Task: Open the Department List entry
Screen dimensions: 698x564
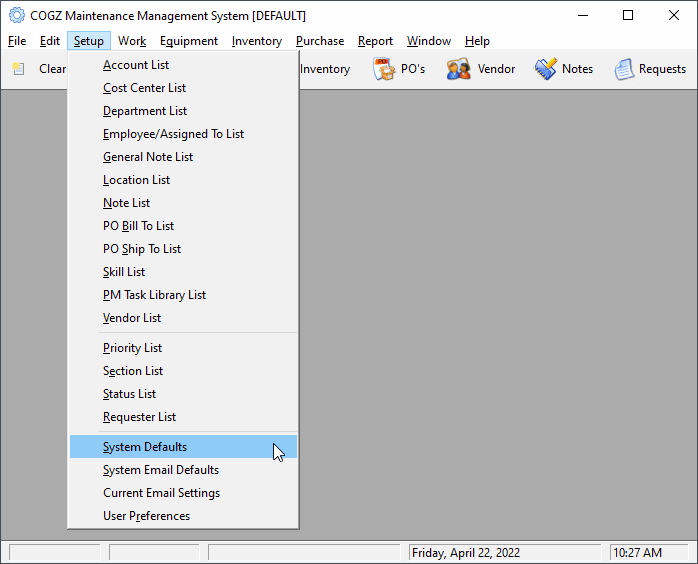Action: pyautogui.click(x=183, y=111)
